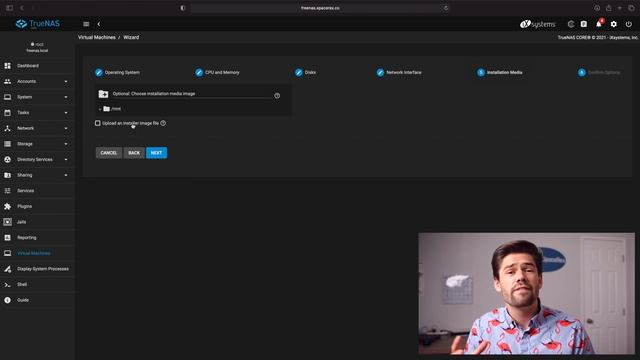
Task: Toggle the browser sidebar icon
Action: point(9,8)
